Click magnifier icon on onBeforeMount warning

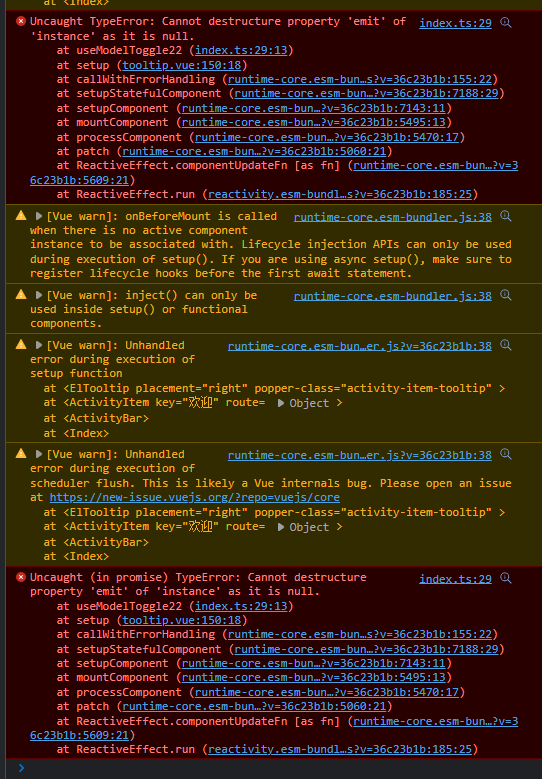point(506,216)
